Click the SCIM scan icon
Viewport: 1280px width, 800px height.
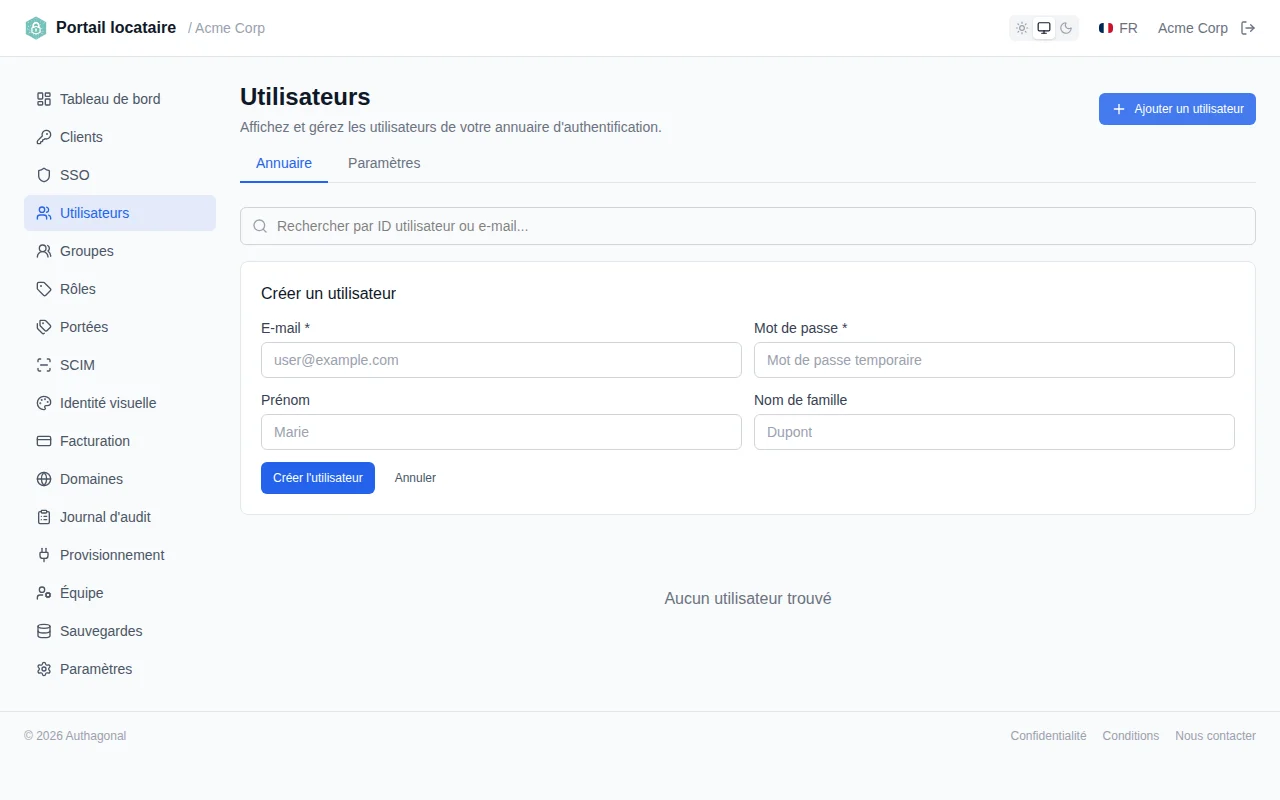(x=44, y=365)
